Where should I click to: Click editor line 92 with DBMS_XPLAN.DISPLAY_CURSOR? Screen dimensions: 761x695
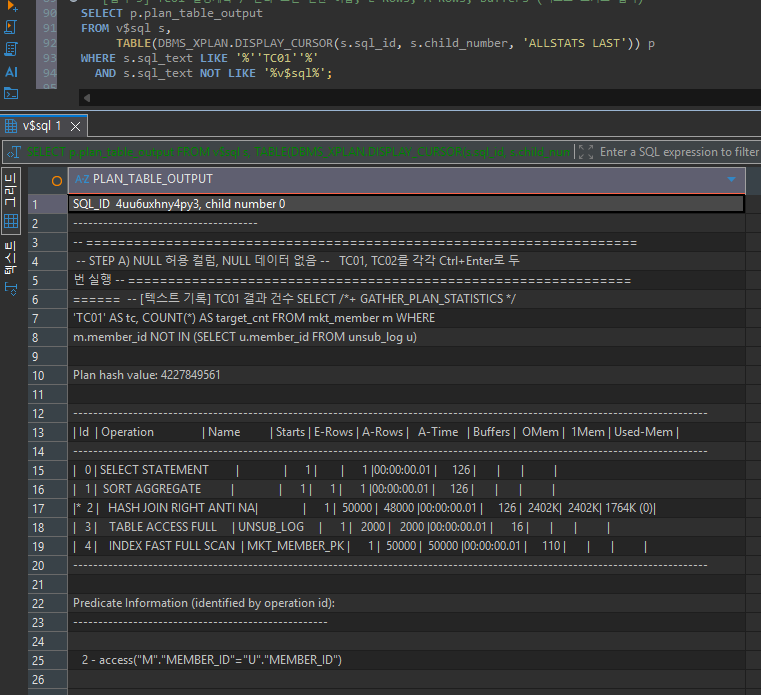[385, 43]
